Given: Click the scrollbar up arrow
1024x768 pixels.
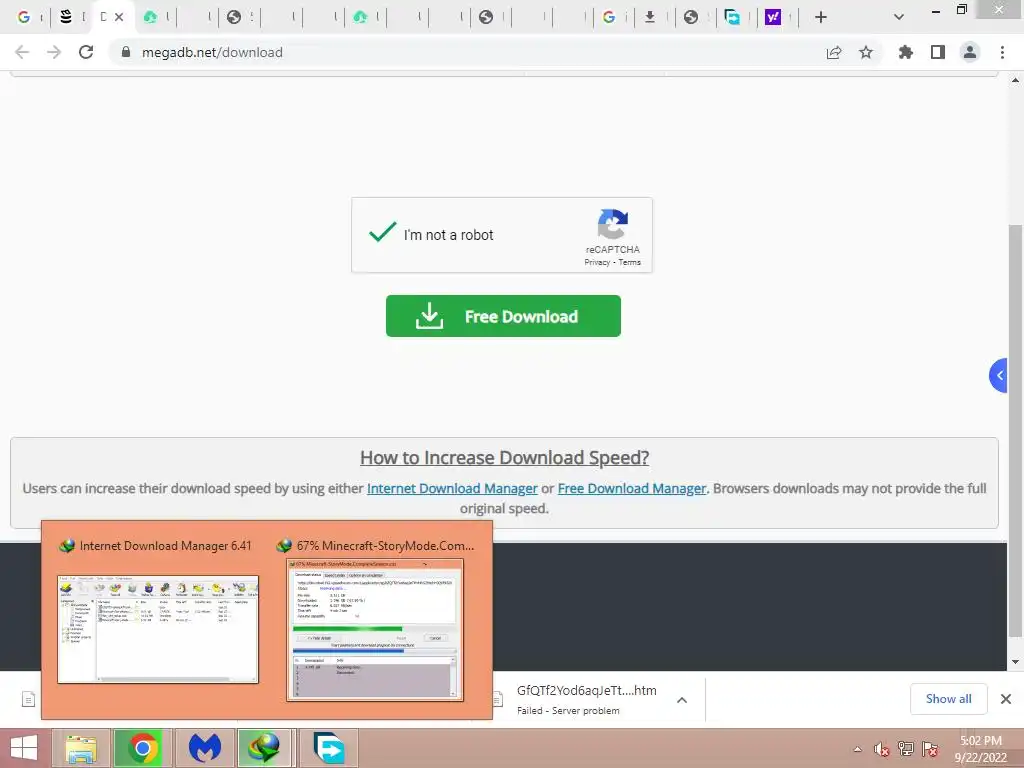Looking at the screenshot, I should coord(1015,80).
